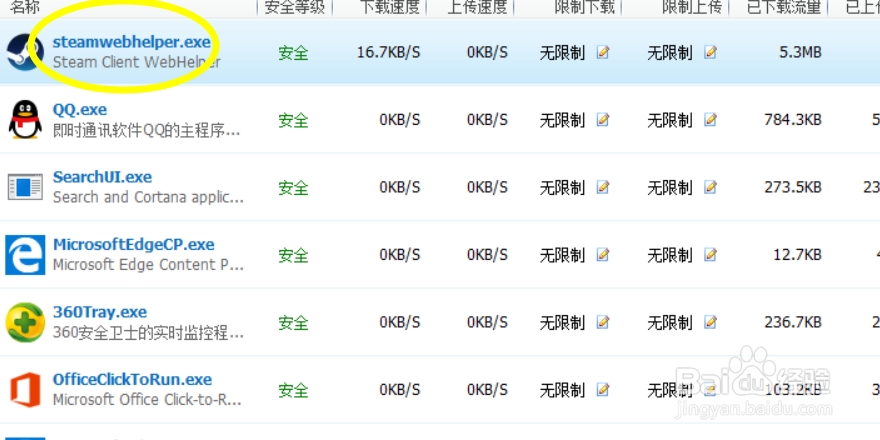Edit download limit for MicrosoftEdgeCP.exe
Viewport: 880px width, 440px height.
click(603, 255)
